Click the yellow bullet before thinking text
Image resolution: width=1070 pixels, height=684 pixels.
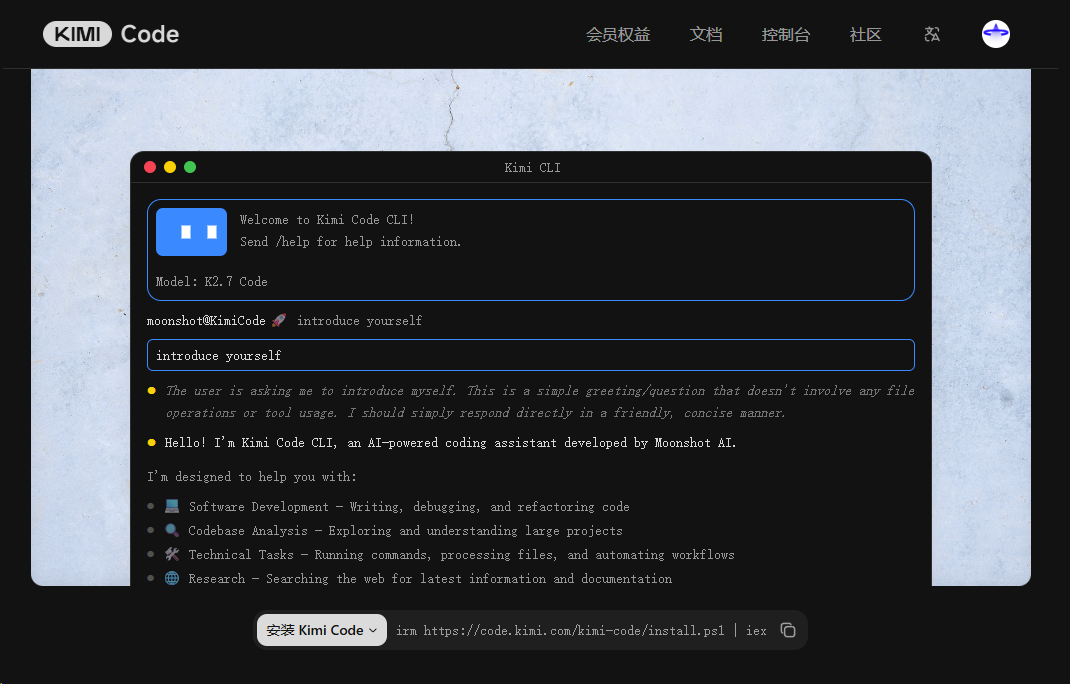click(151, 390)
